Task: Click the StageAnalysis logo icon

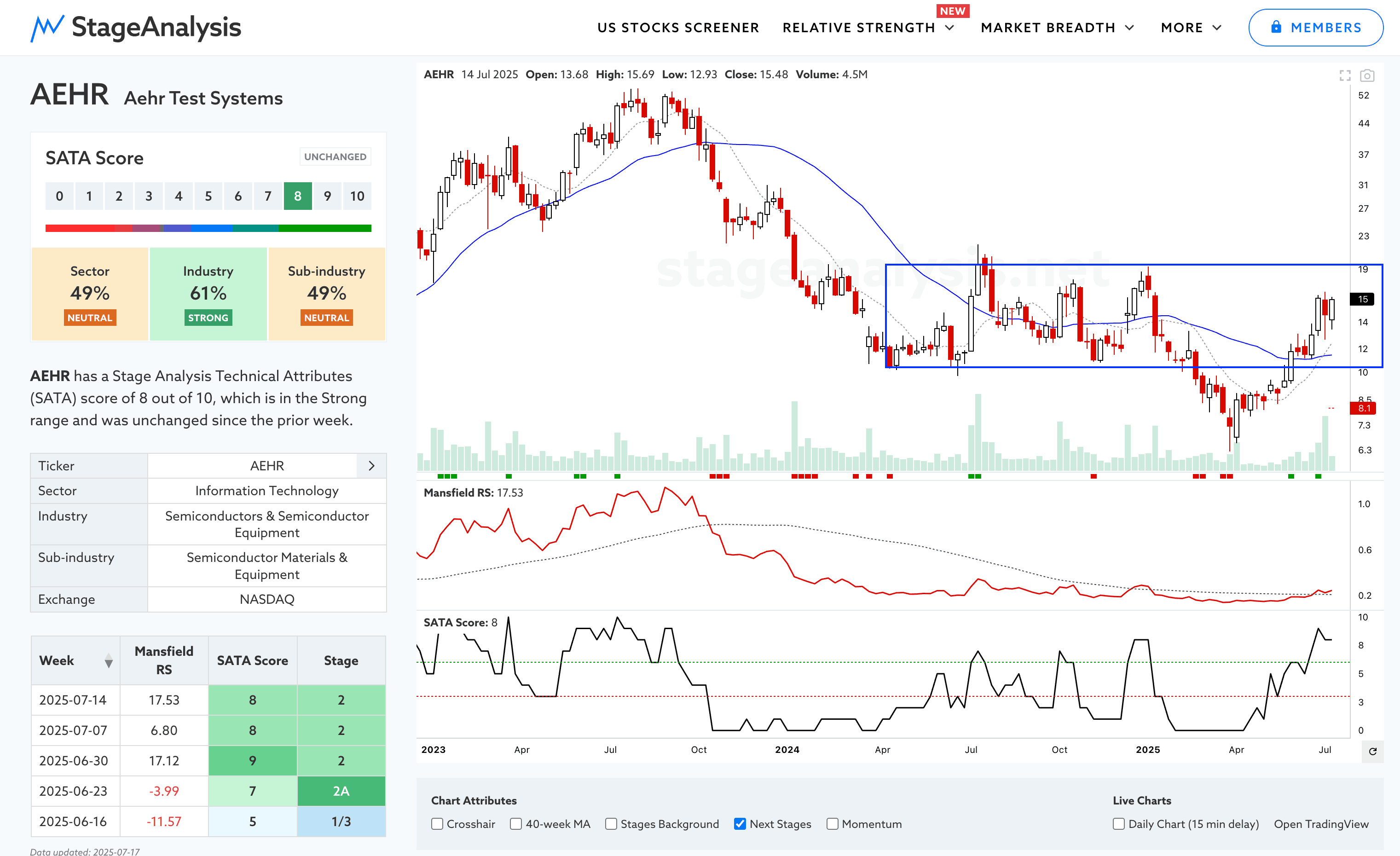Action: 47,28
